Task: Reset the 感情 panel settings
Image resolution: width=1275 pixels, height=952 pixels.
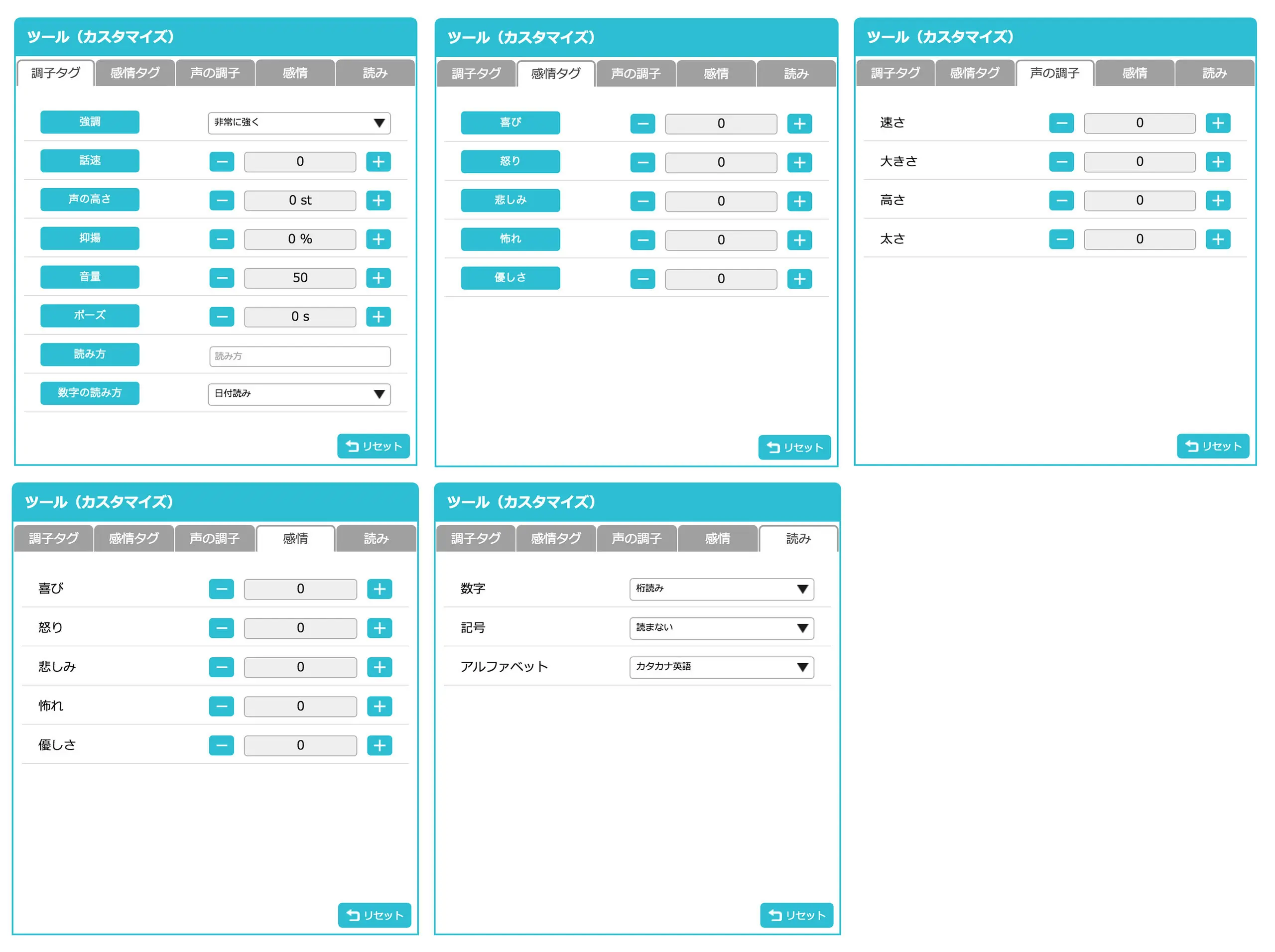Action: pos(375,915)
